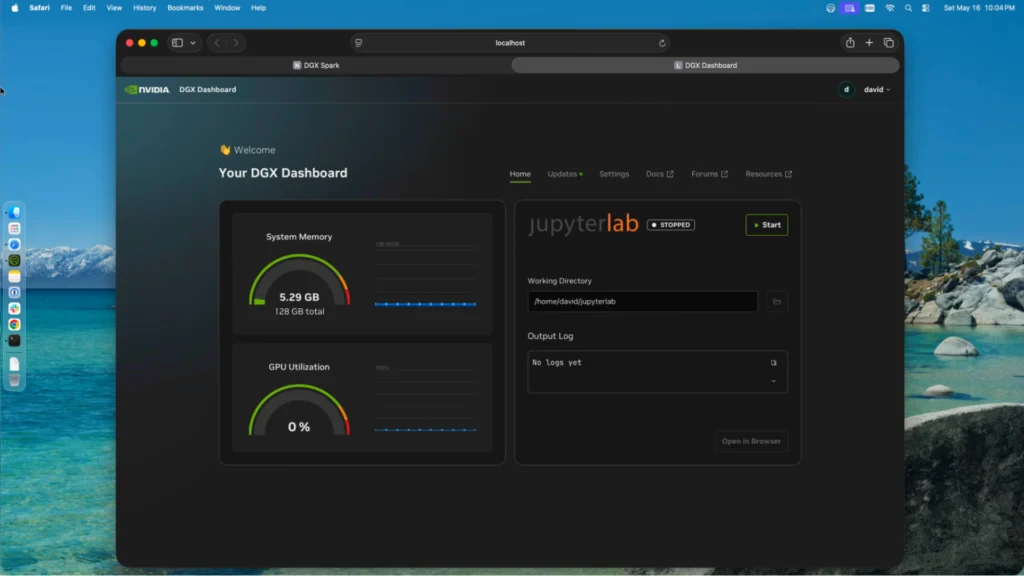Go forward in Safari history
Image resolution: width=1024 pixels, height=576 pixels.
[236, 42]
